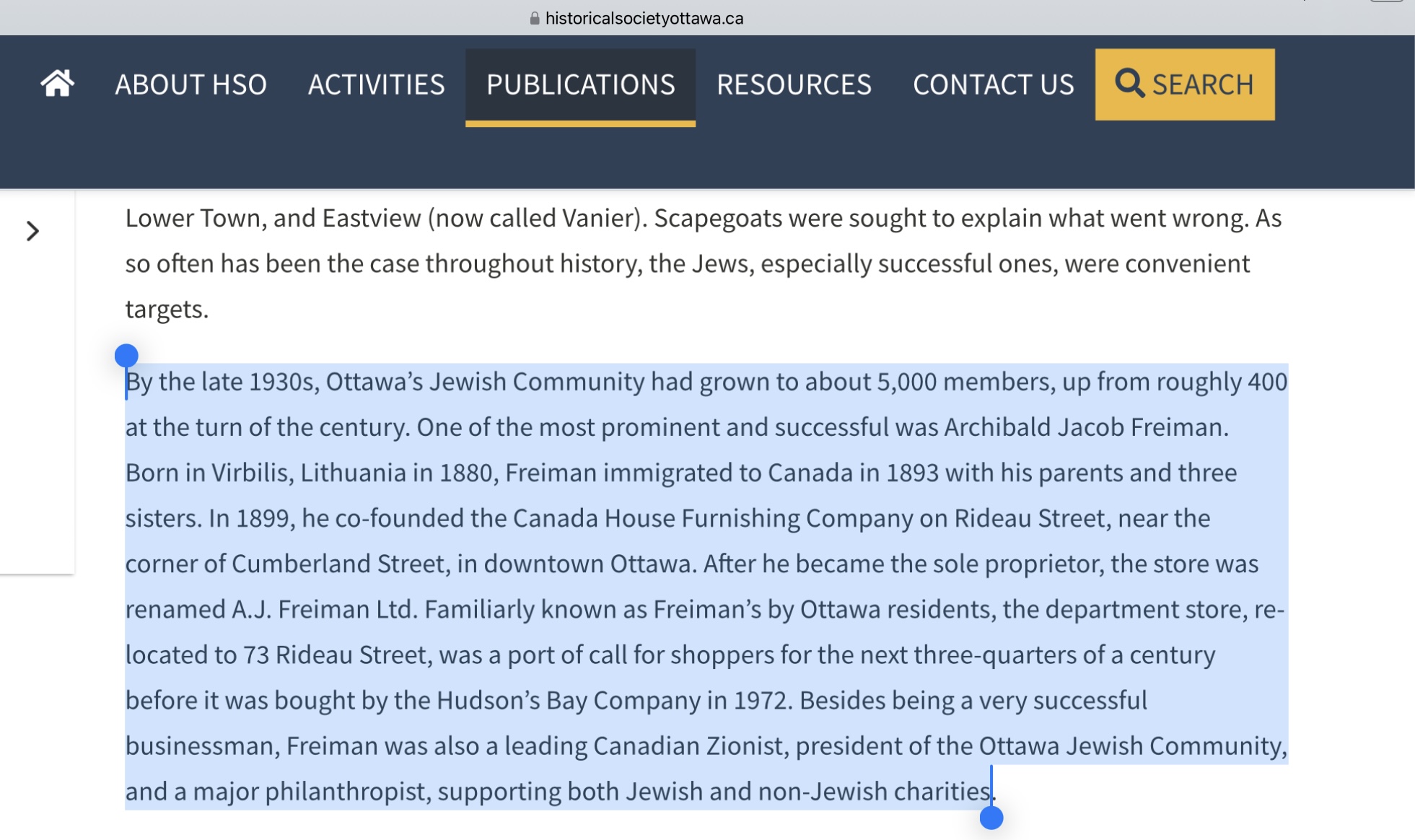Click the padlock icon in address bar
Image resolution: width=1415 pixels, height=840 pixels.
pyautogui.click(x=535, y=18)
